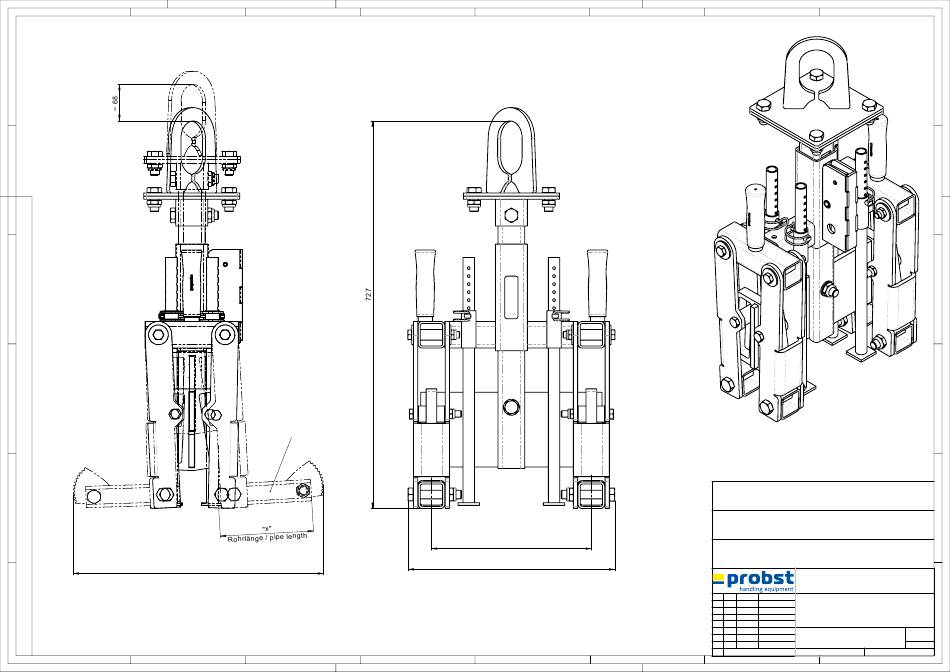950x672 pixels.
Task: Click the hex bolt below center mounting plate
Action: point(511,216)
